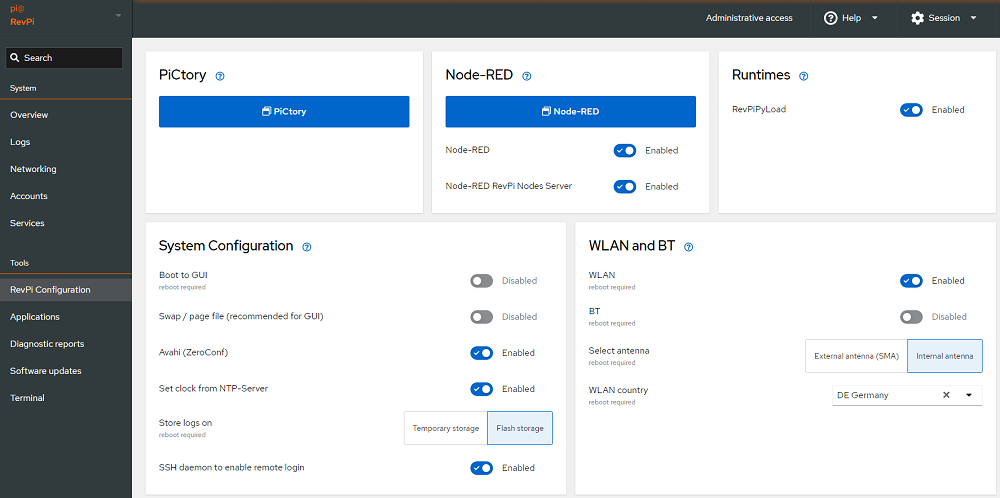This screenshot has width=1000, height=498.
Task: Open the Runtimes help icon
Action: 804,76
